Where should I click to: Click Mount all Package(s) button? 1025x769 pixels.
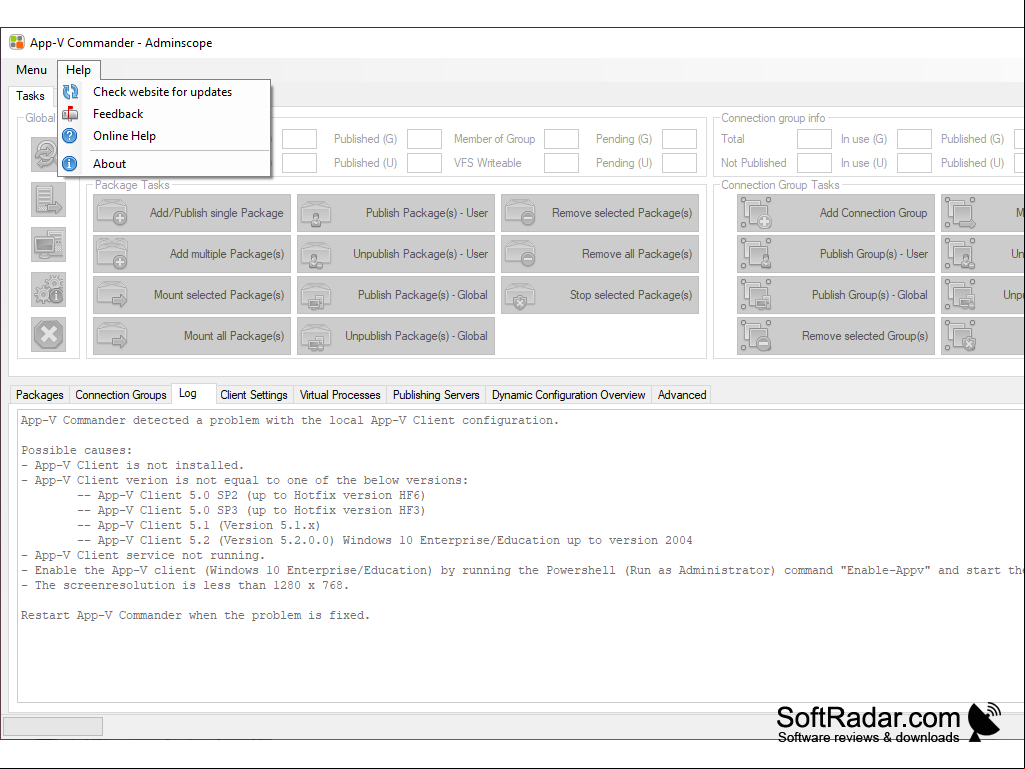point(192,336)
